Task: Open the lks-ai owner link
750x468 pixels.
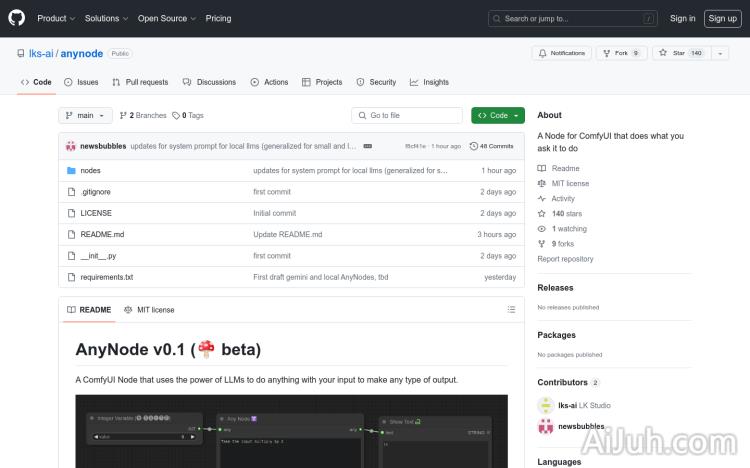Action: click(41, 54)
